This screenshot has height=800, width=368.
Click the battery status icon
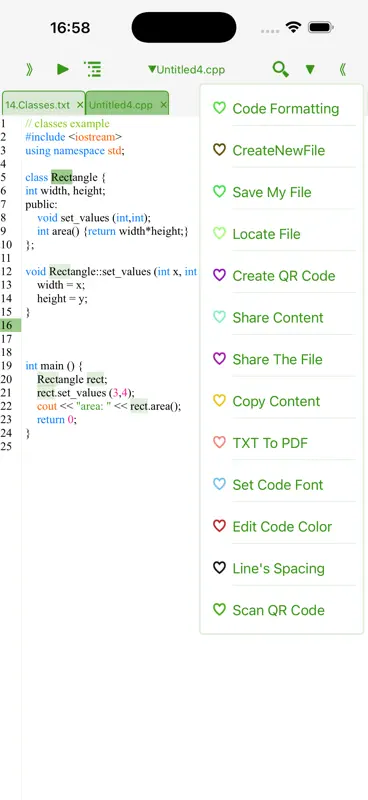click(x=321, y=27)
